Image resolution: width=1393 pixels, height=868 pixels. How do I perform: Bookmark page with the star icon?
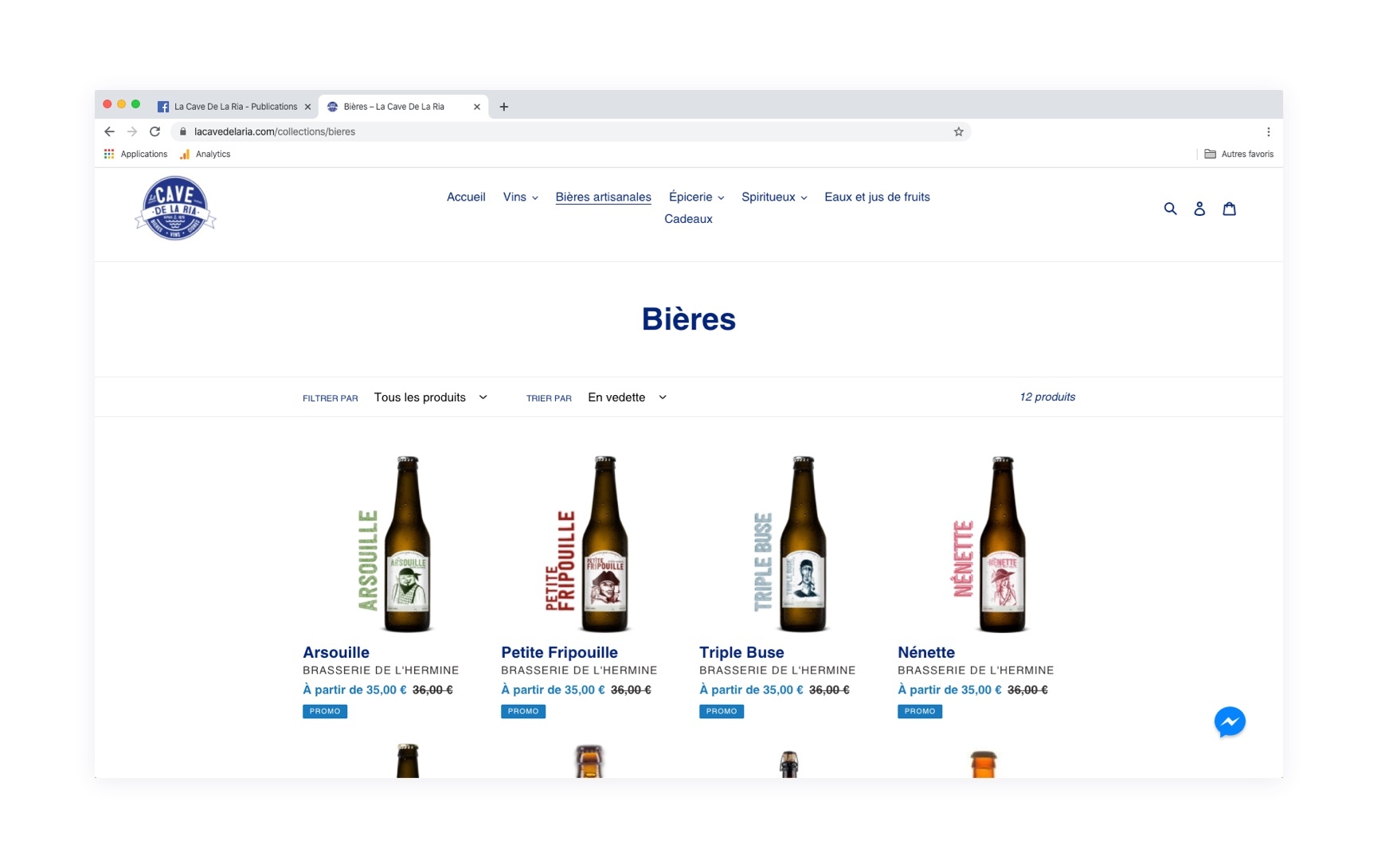[958, 132]
